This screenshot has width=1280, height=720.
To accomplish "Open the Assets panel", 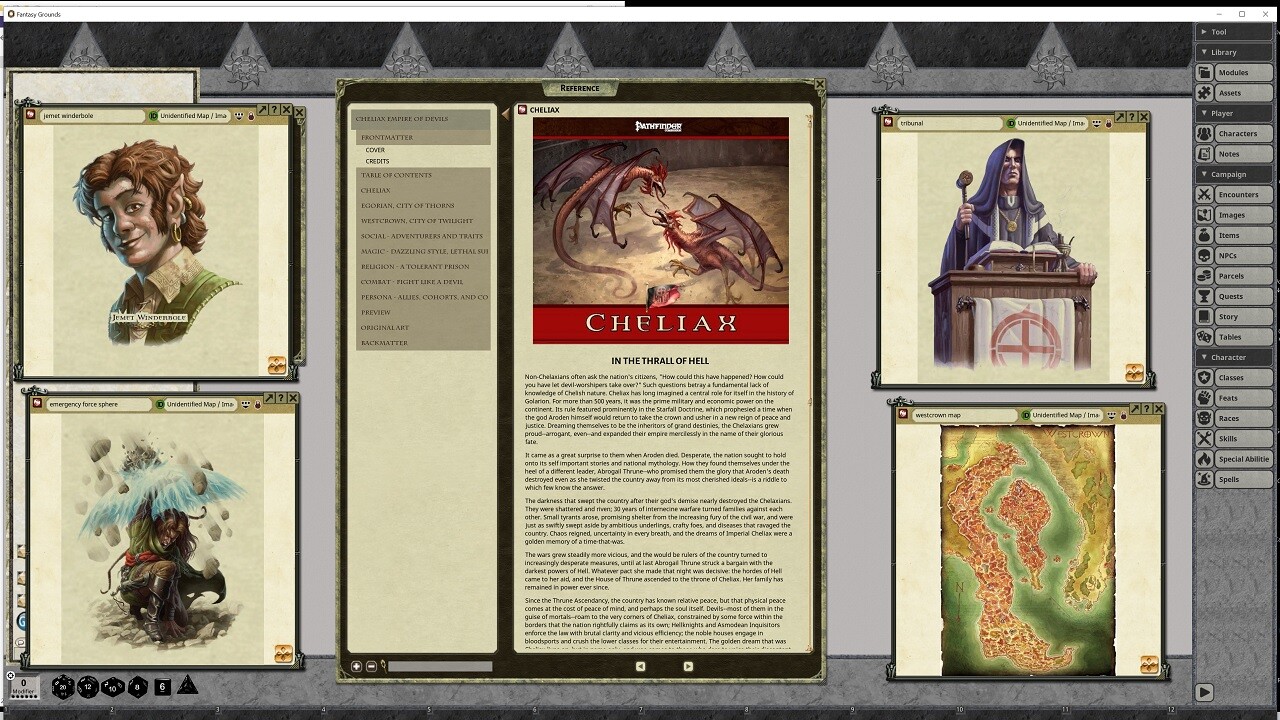I will tap(1234, 92).
